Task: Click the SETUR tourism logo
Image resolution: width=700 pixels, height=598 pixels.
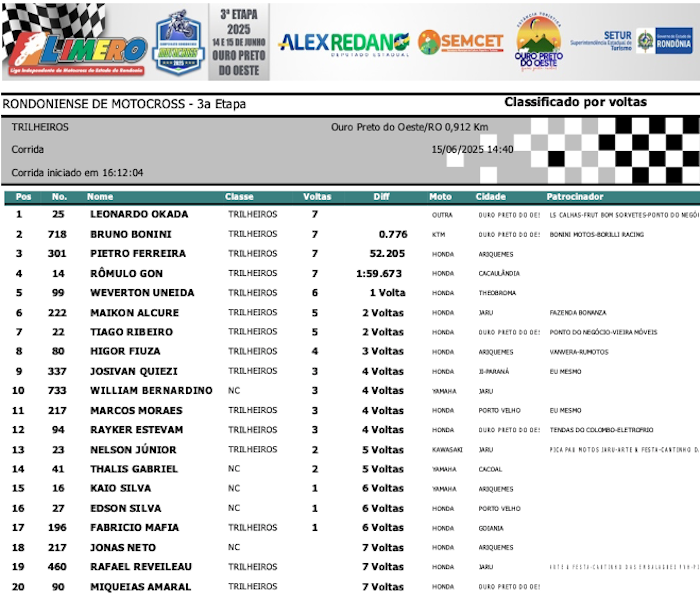Action: 615,41
